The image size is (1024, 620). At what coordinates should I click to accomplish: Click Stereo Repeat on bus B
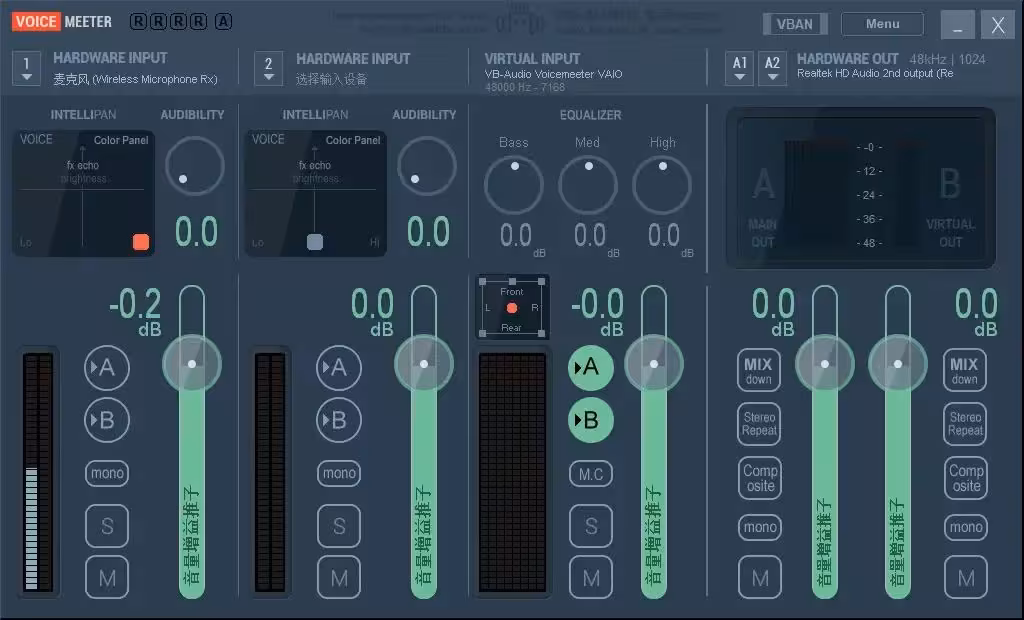pyautogui.click(x=965, y=424)
